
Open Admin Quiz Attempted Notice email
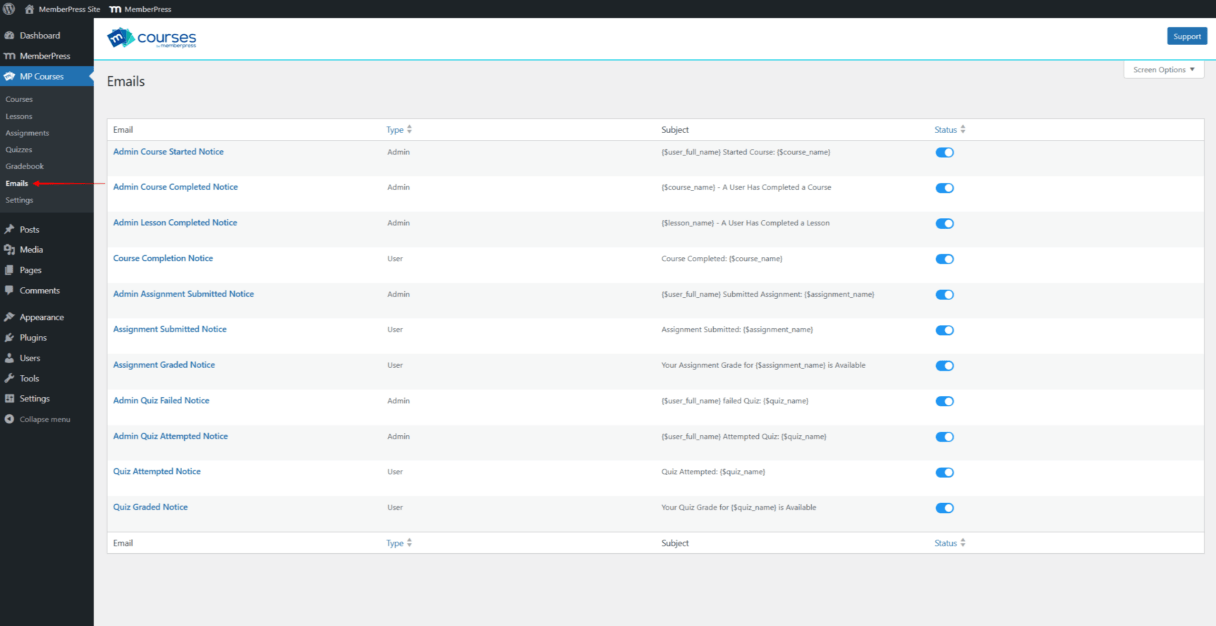(x=170, y=436)
